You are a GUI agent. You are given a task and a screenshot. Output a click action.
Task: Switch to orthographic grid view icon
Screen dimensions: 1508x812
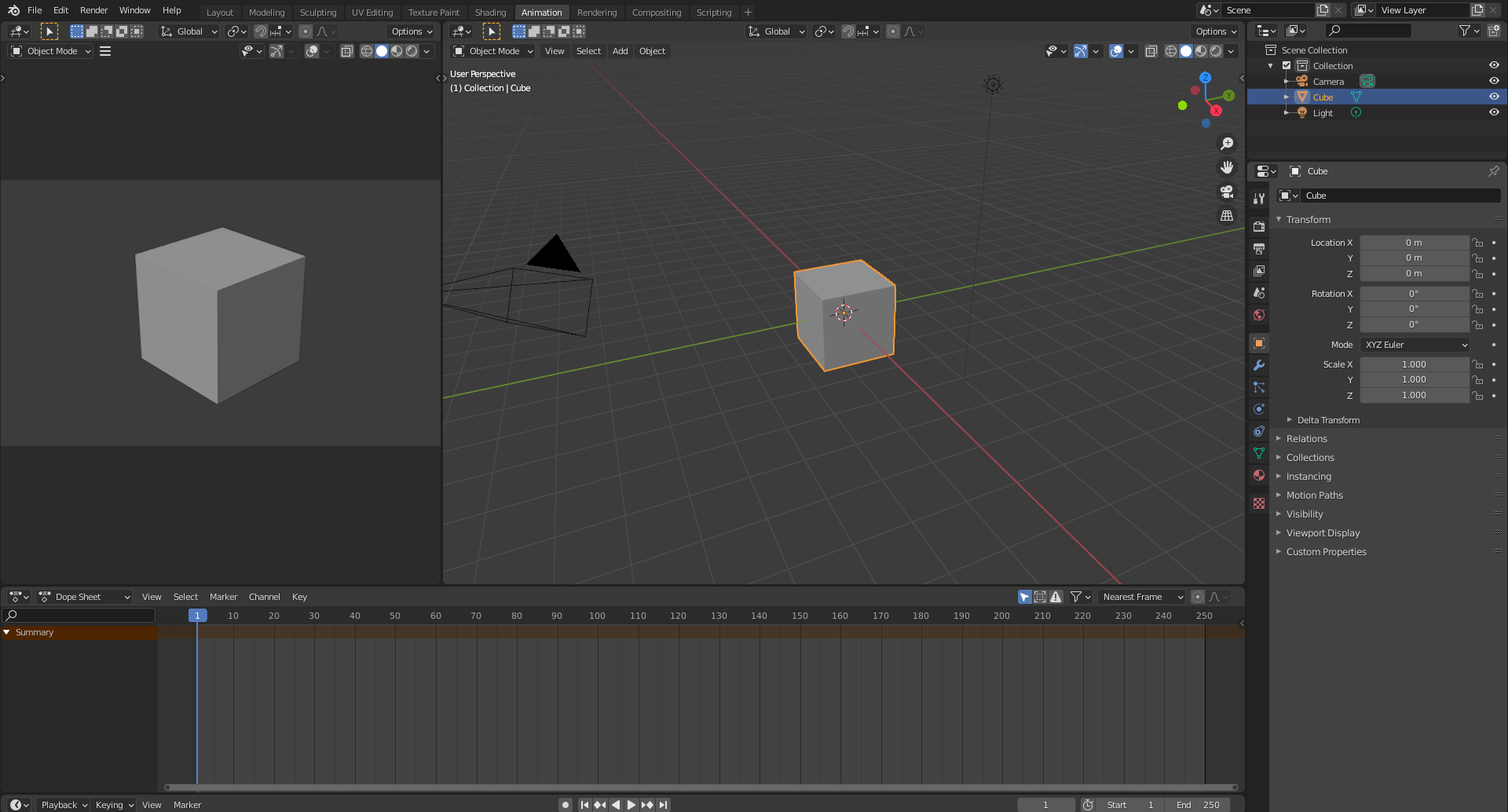tap(1226, 216)
